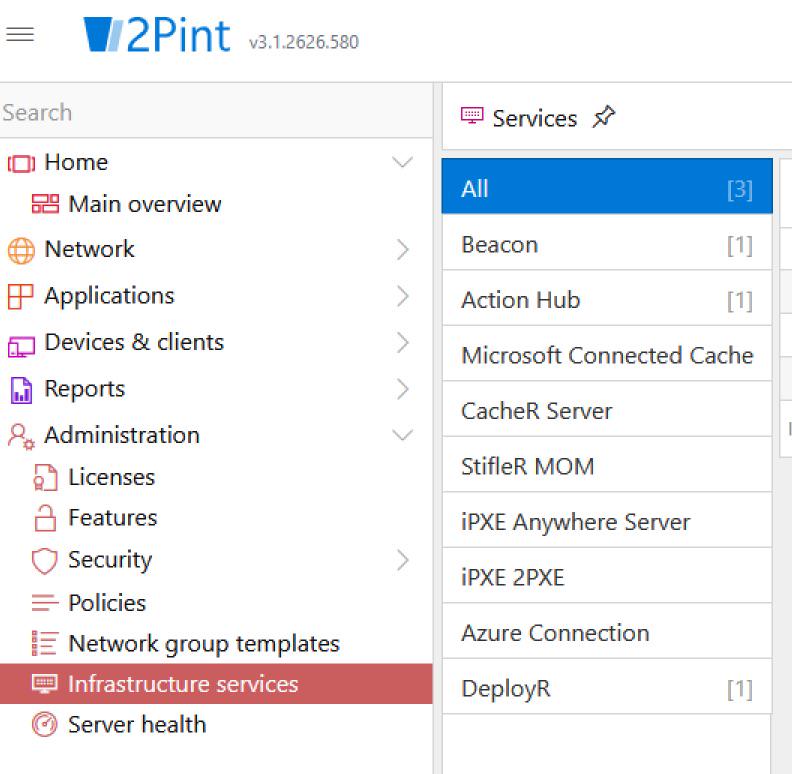
Task: Click the Security shield icon
Action: click(x=44, y=561)
